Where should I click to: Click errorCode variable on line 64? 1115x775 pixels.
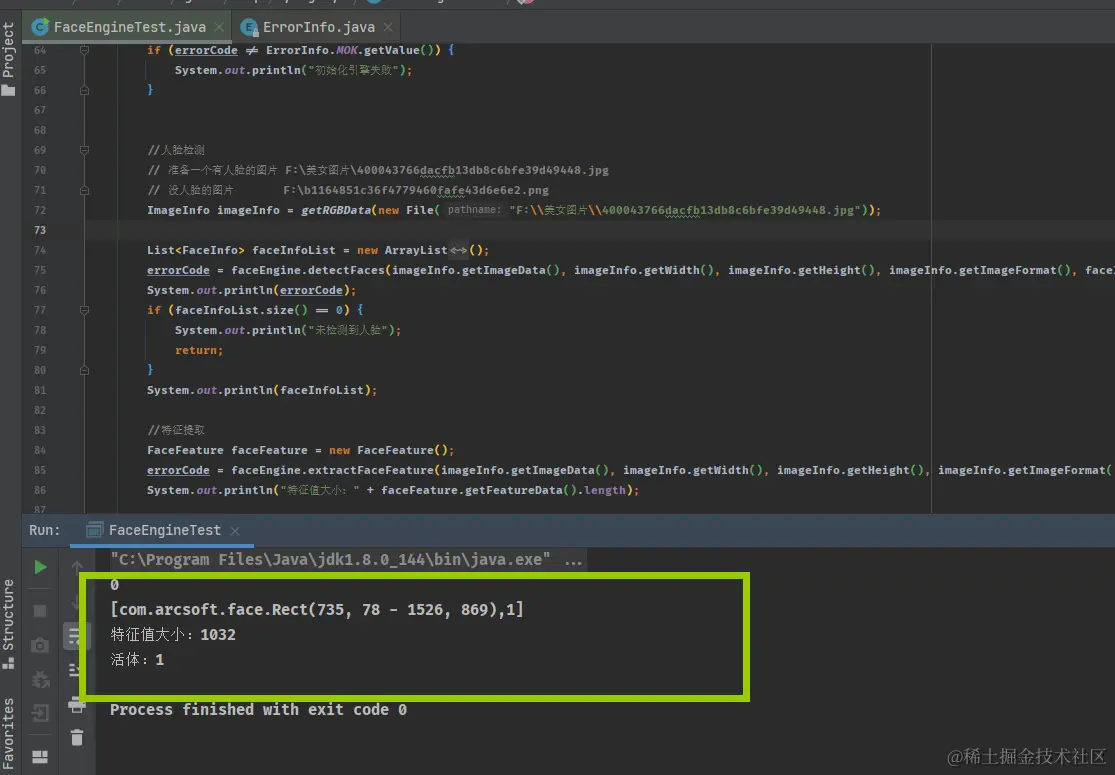pyautogui.click(x=206, y=50)
